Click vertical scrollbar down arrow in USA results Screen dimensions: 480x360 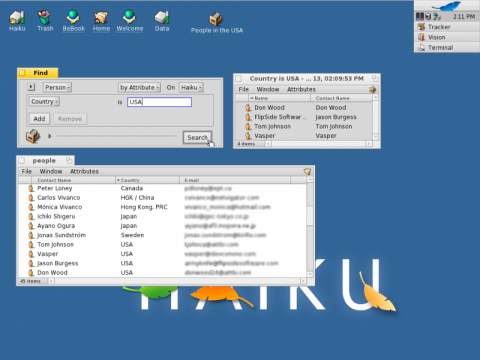(376, 137)
